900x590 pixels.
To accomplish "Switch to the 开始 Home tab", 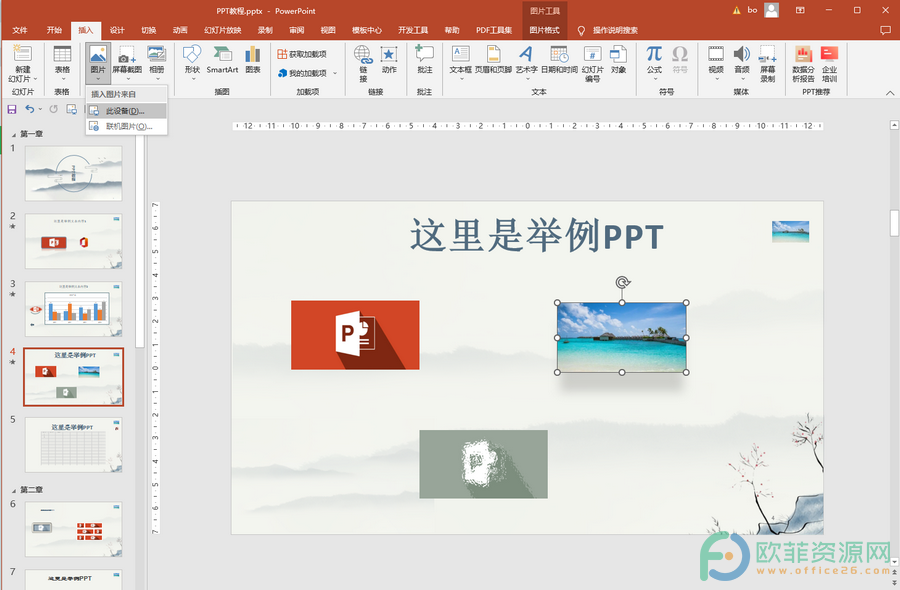I will pos(54,30).
